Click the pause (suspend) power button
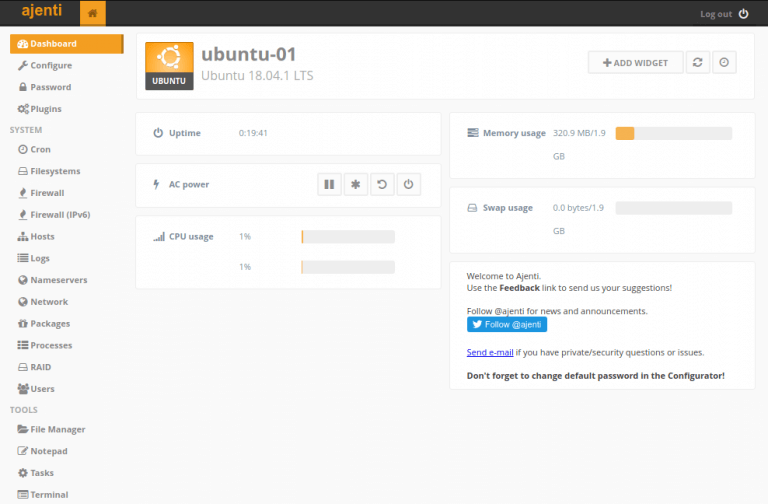768x504 pixels. pyautogui.click(x=329, y=185)
